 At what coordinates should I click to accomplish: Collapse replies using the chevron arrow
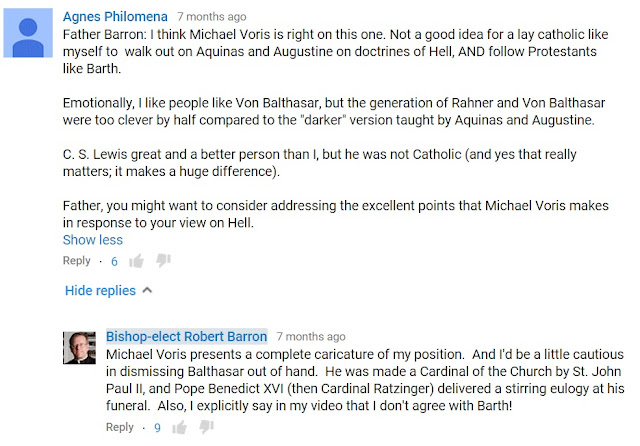click(148, 290)
